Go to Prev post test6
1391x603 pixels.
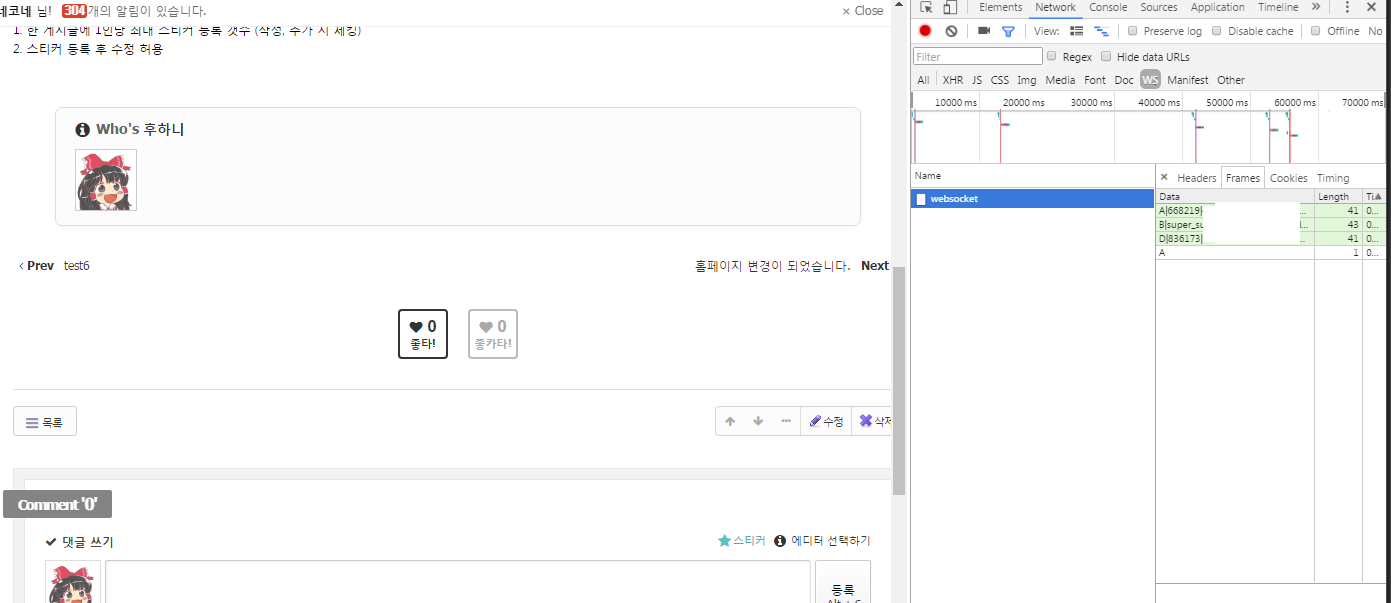(x=54, y=266)
